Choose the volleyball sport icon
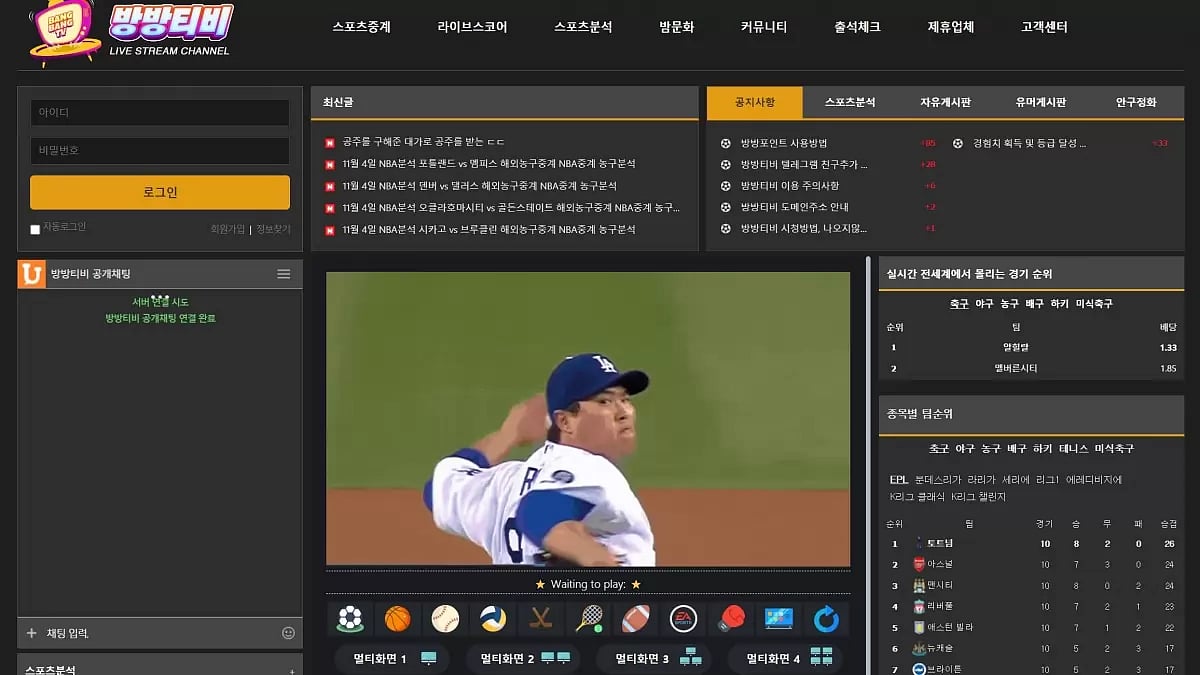1200x675 pixels. tap(493, 619)
